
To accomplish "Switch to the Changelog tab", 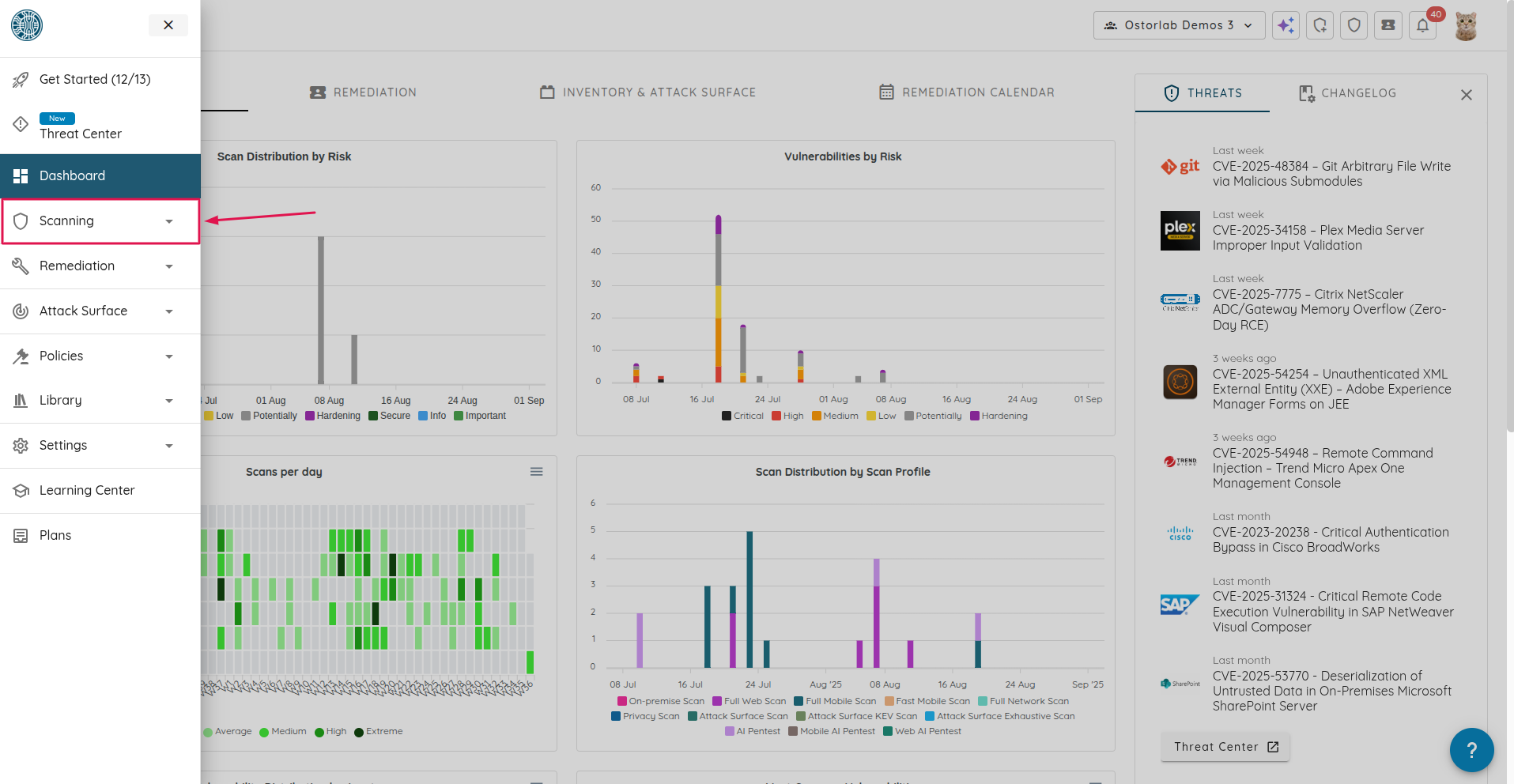I will (1348, 93).
